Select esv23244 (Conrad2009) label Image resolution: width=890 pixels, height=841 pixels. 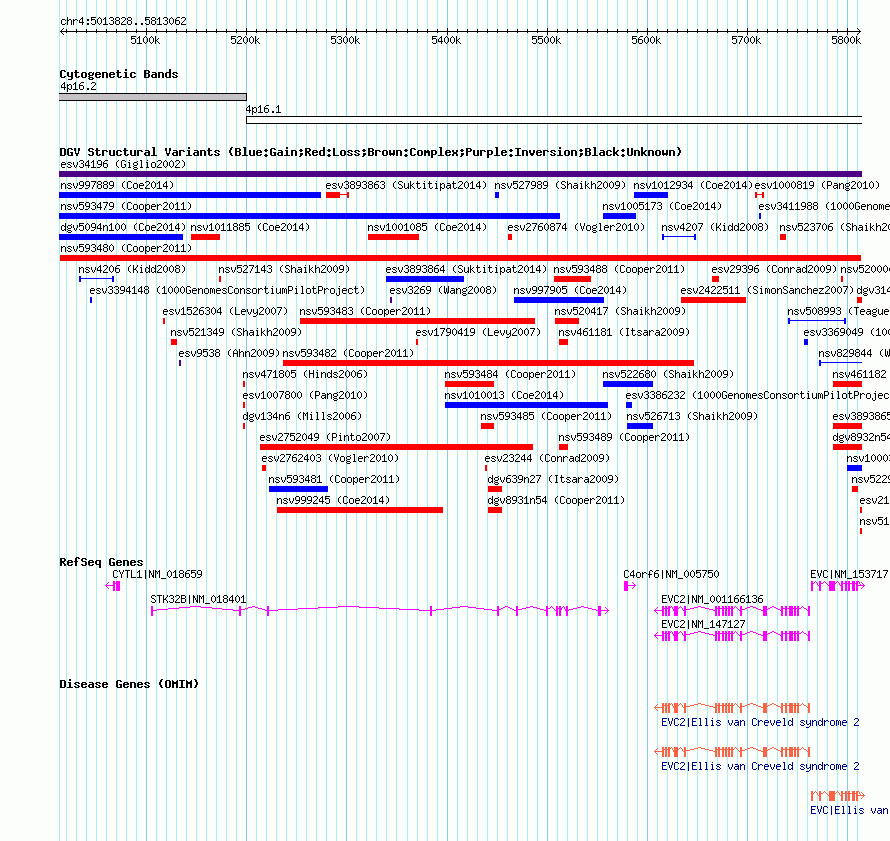click(x=547, y=458)
